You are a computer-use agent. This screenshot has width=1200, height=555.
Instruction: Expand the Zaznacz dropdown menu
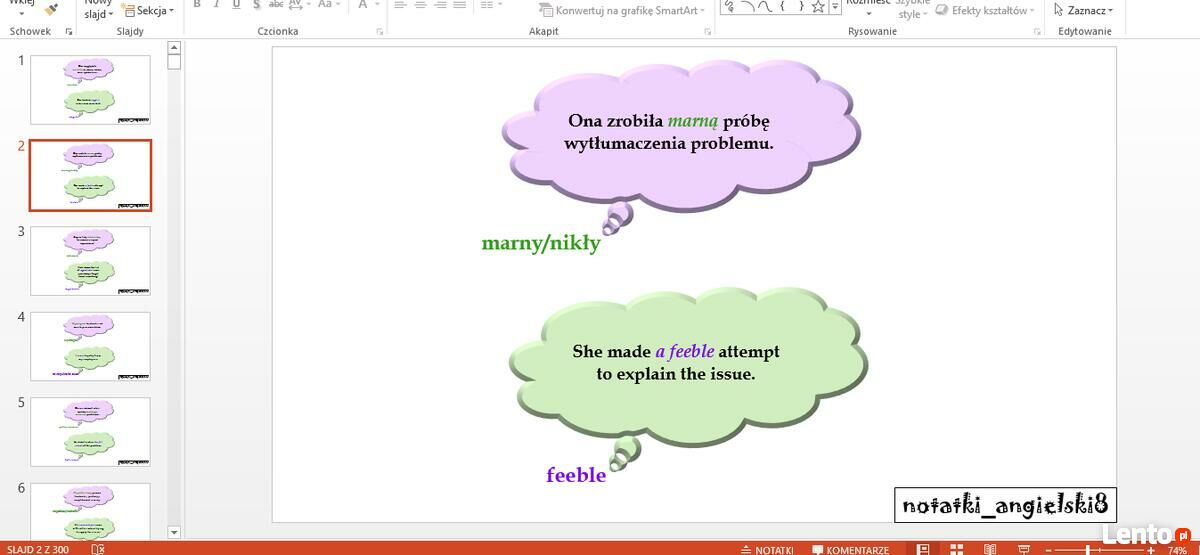point(1084,10)
